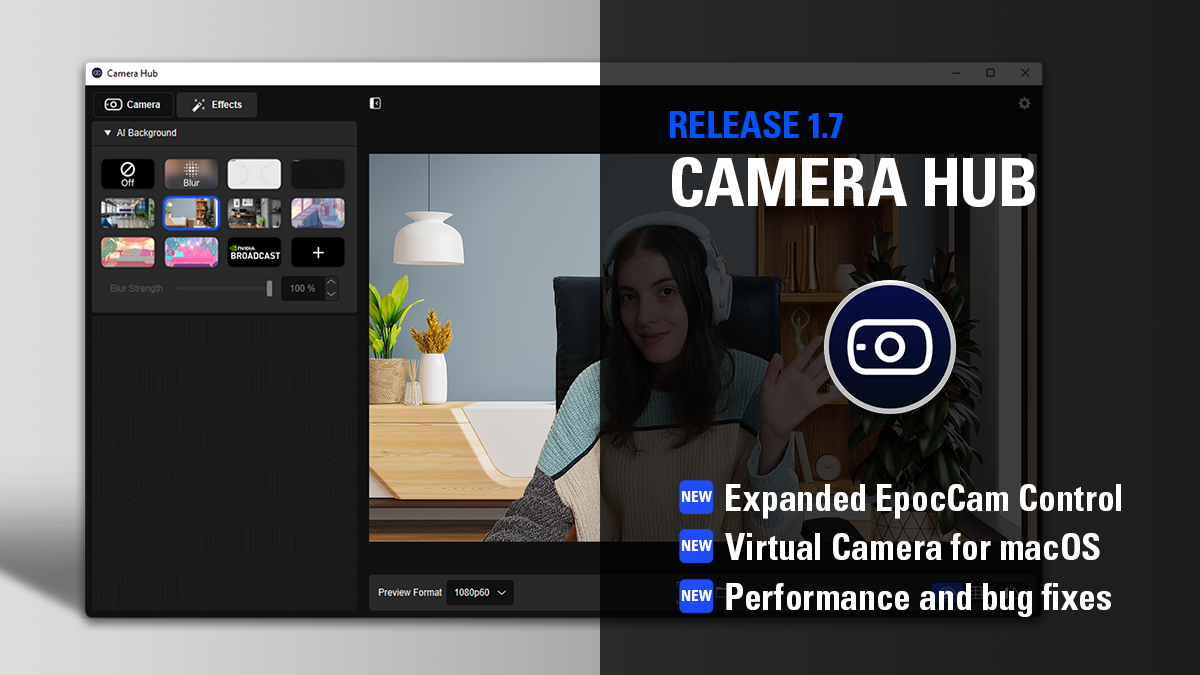Choose the NVIDIA Broadcast background

[x=255, y=252]
